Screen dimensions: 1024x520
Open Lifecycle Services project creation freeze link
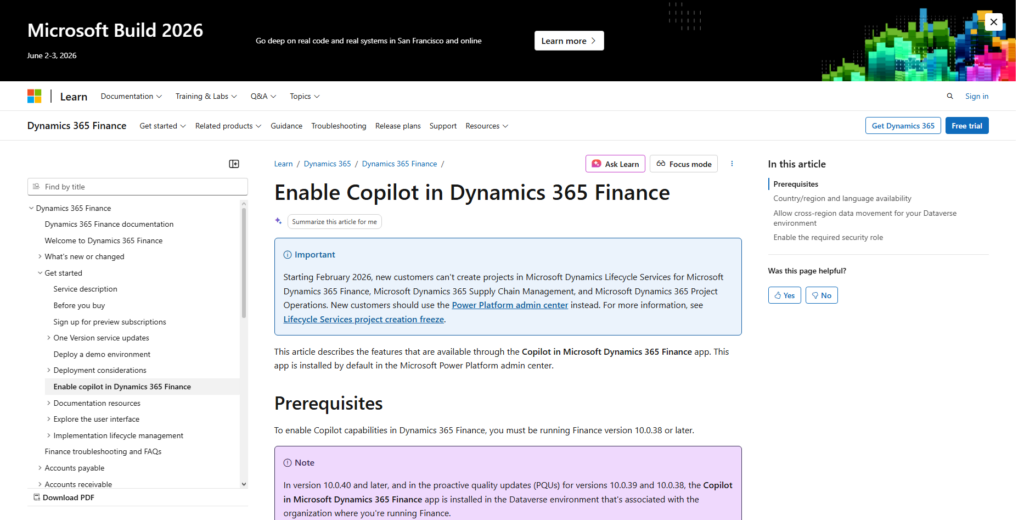pyautogui.click(x=364, y=319)
